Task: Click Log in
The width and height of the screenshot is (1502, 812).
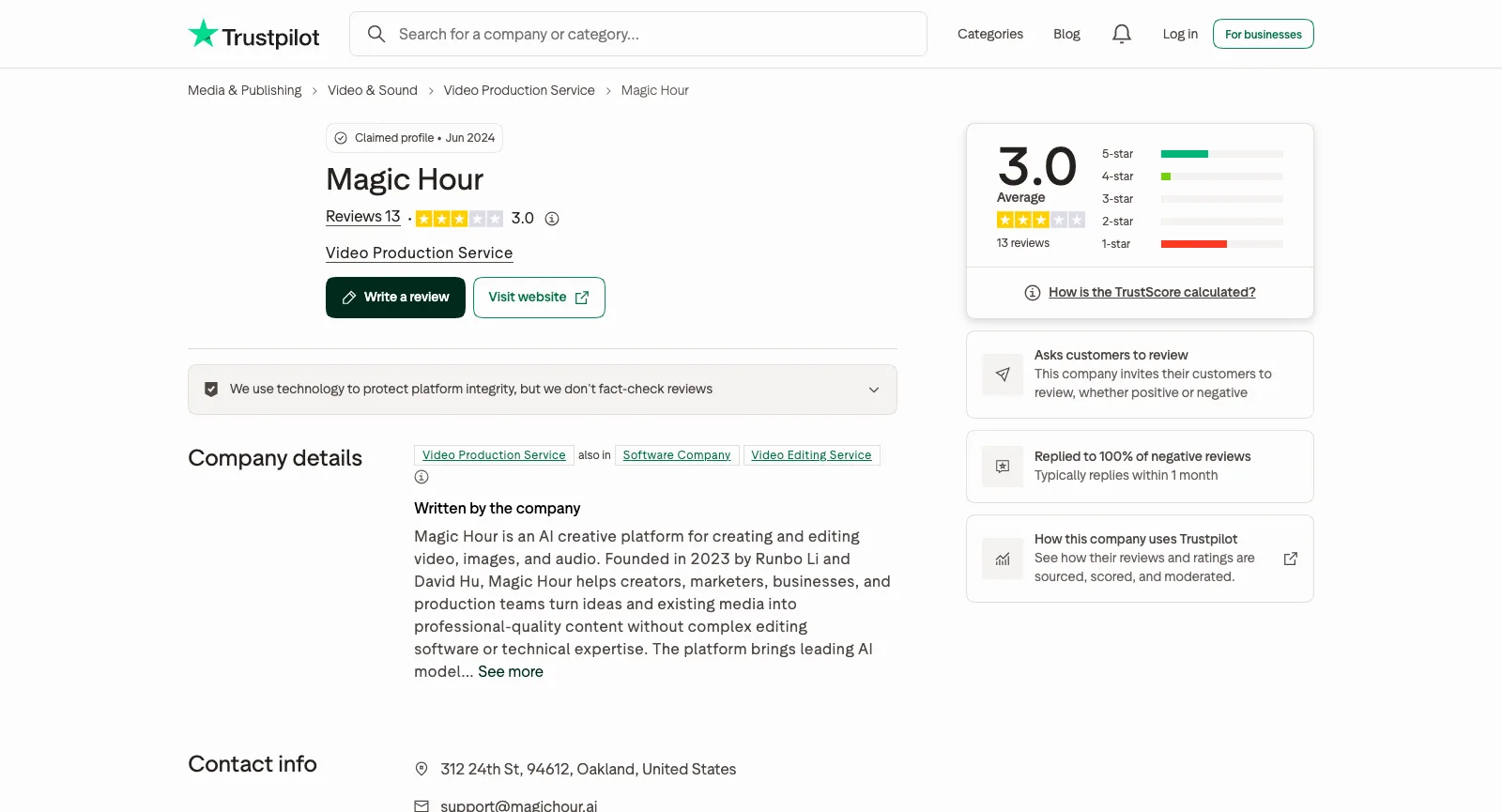Action: point(1180,34)
